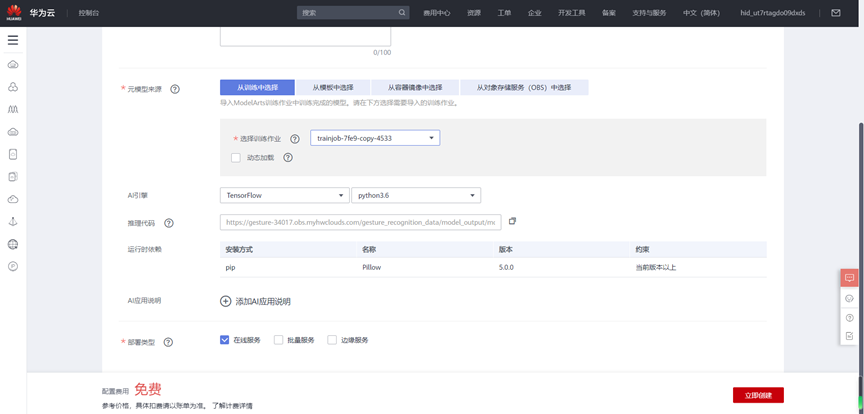Click the first cloud icon in sidebar

(x=13, y=65)
